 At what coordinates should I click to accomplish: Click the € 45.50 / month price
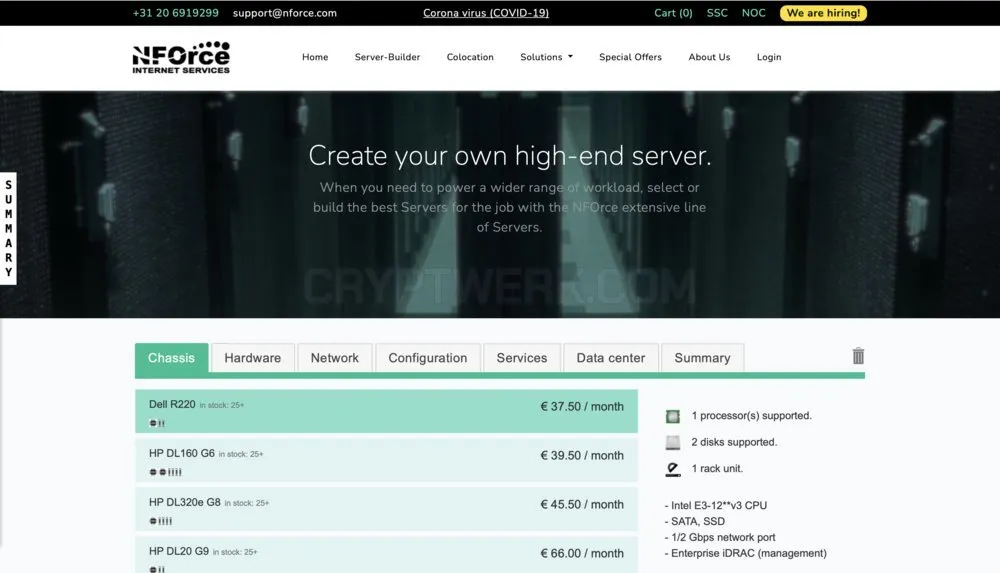582,504
